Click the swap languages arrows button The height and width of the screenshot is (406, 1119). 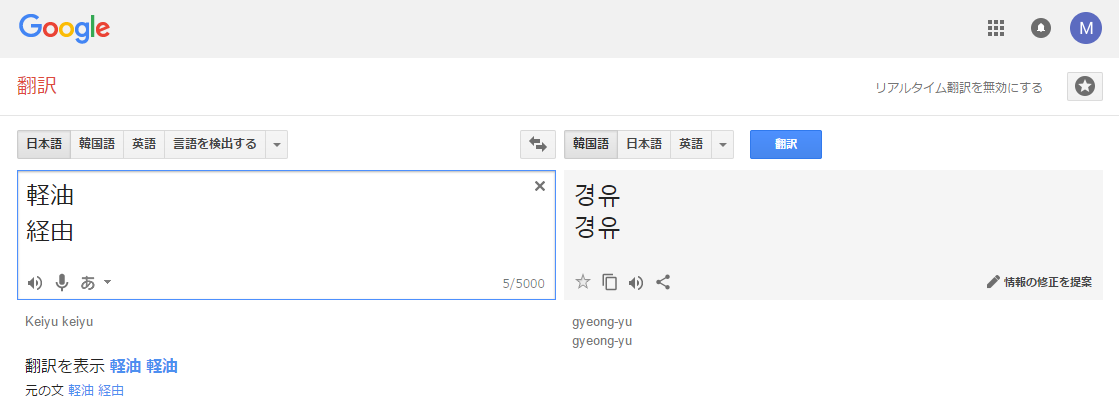point(537,144)
